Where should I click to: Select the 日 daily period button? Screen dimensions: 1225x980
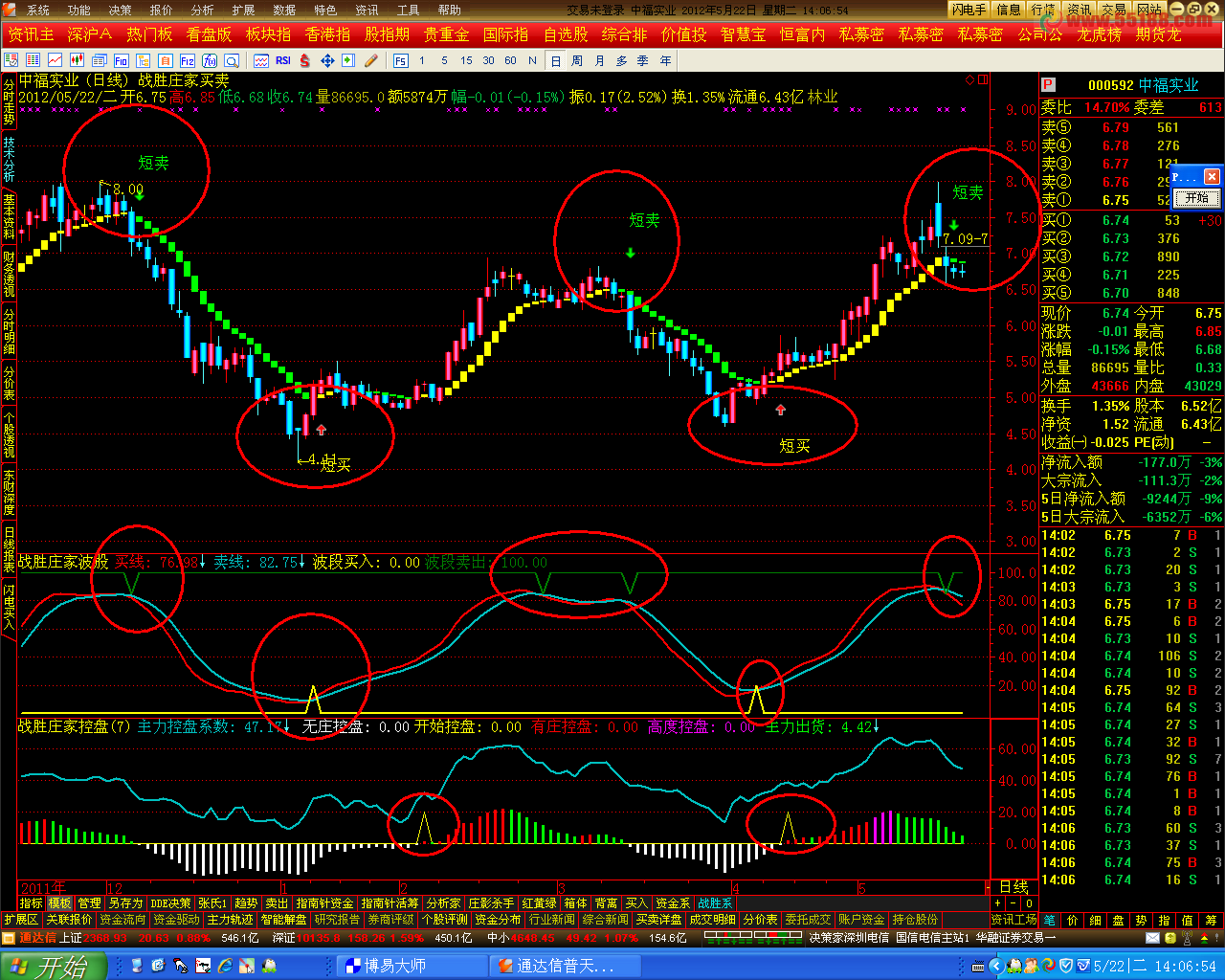click(555, 60)
